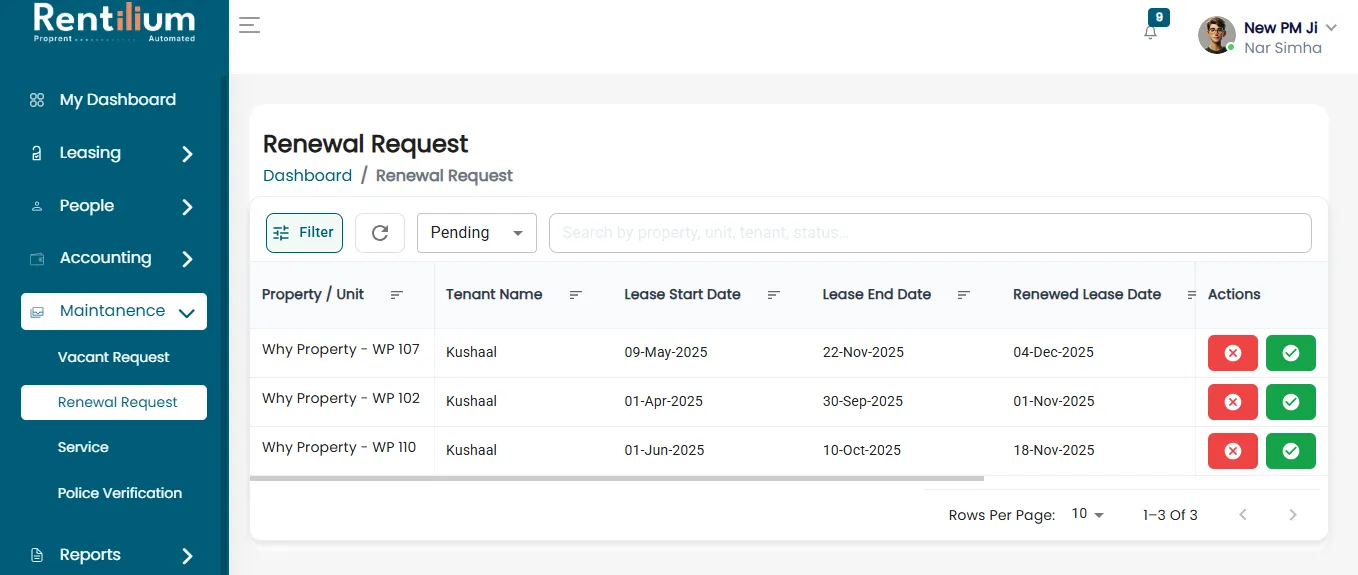Expand the People menu chevron

pyautogui.click(x=187, y=207)
